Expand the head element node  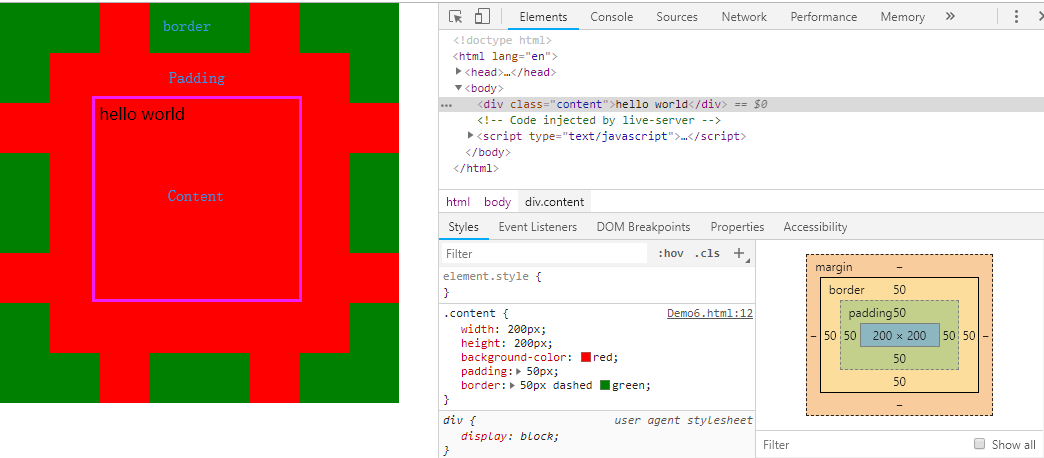point(459,72)
